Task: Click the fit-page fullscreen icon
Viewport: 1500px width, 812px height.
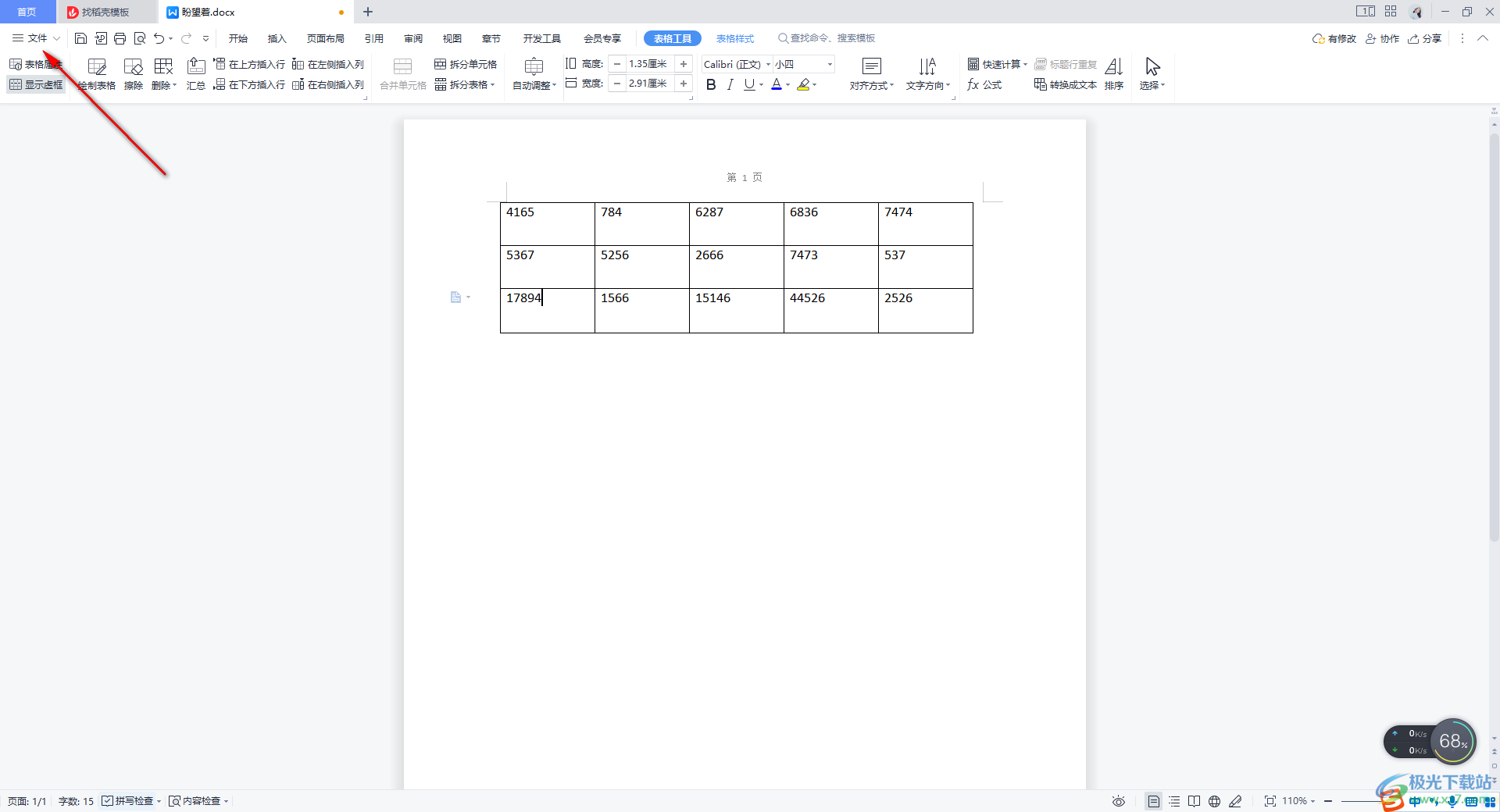Action: (x=1270, y=801)
